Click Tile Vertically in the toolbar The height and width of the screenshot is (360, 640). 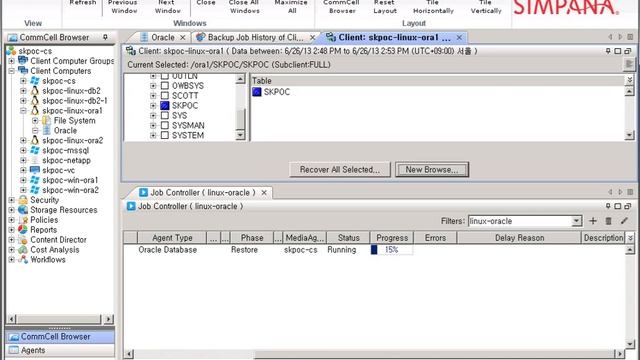[486, 7]
